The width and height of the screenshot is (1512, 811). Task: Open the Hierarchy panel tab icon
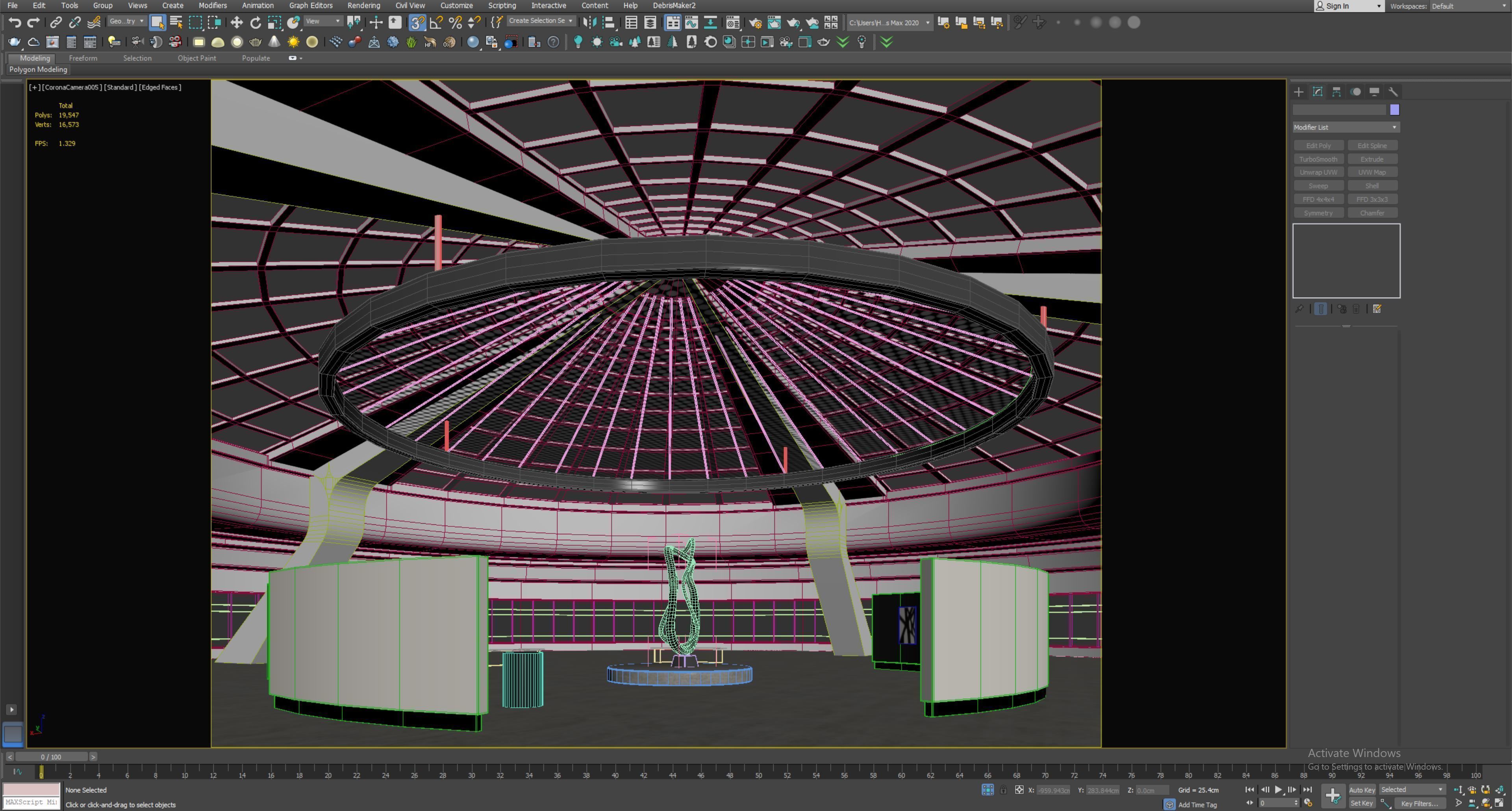pos(1336,92)
